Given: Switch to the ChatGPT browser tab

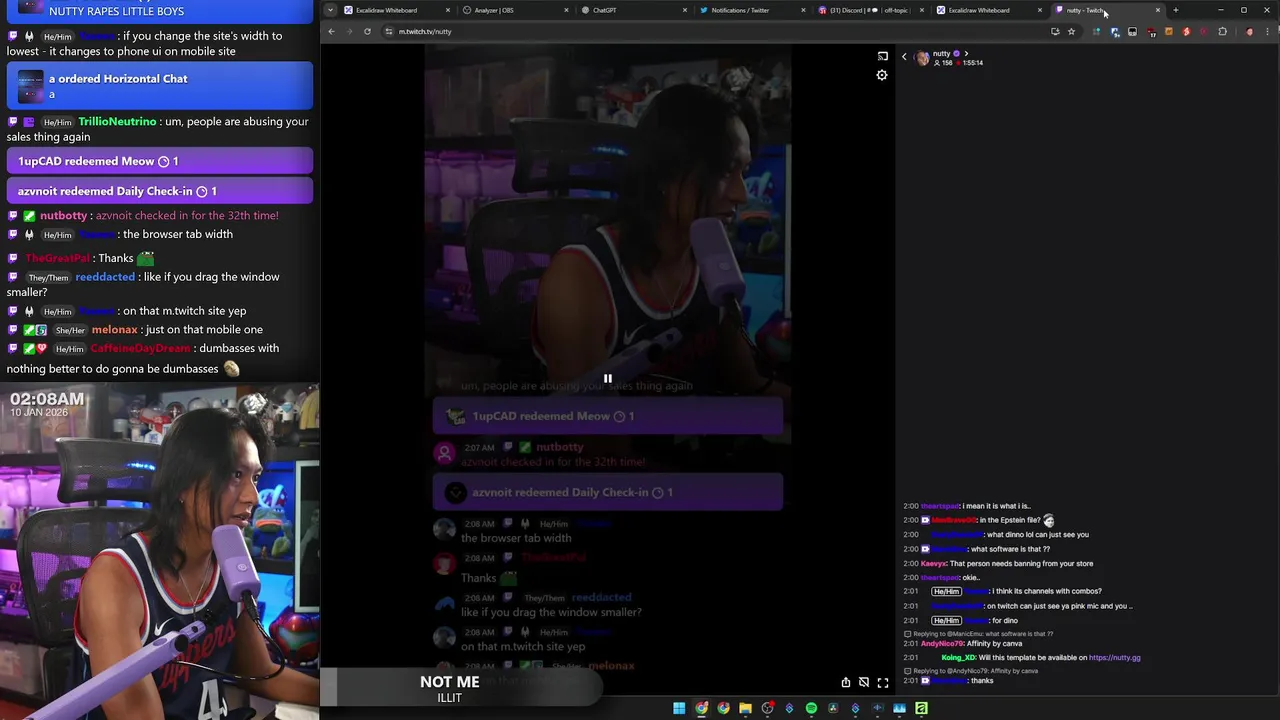Looking at the screenshot, I should click(636, 10).
